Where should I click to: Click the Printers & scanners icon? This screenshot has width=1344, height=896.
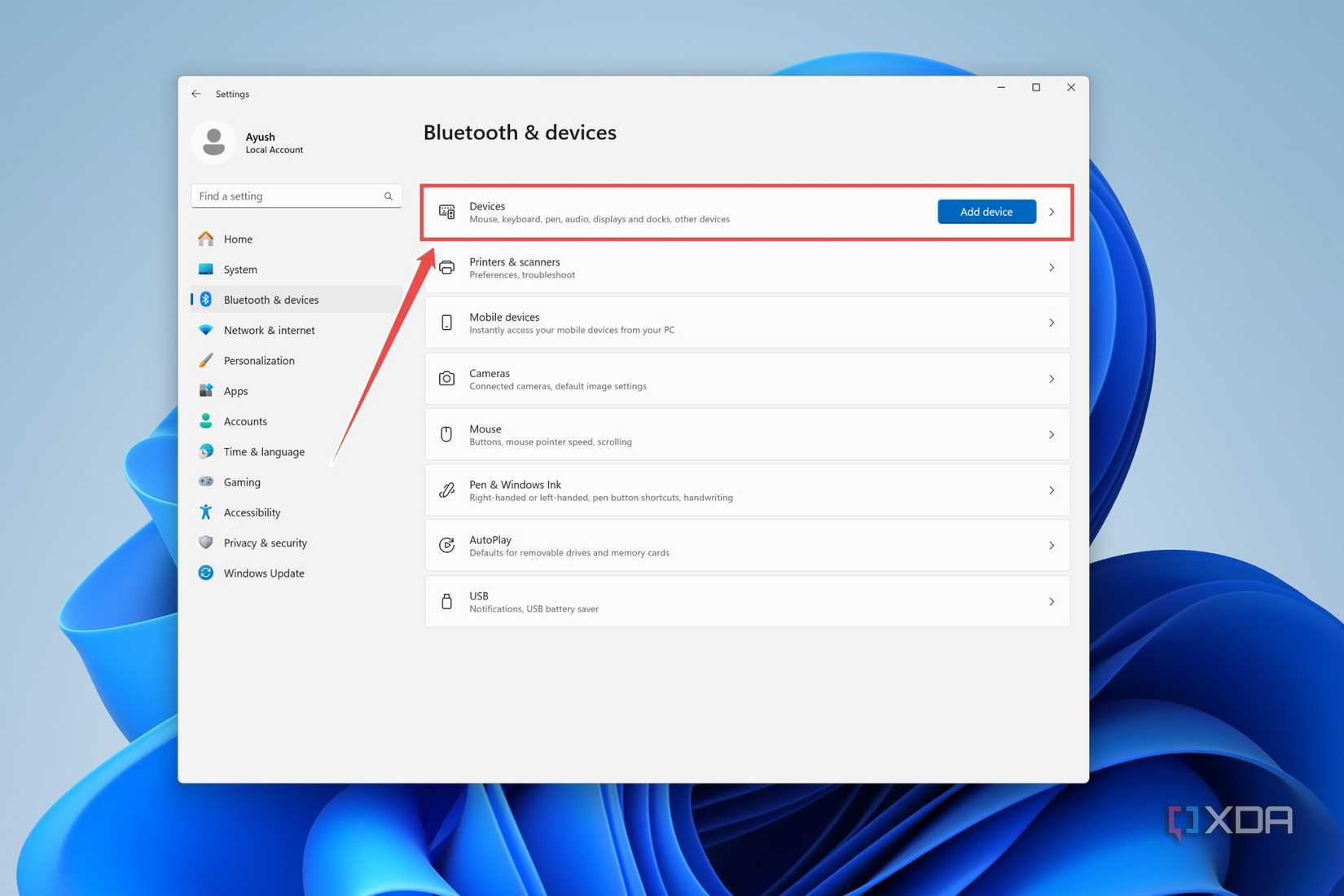coord(446,268)
